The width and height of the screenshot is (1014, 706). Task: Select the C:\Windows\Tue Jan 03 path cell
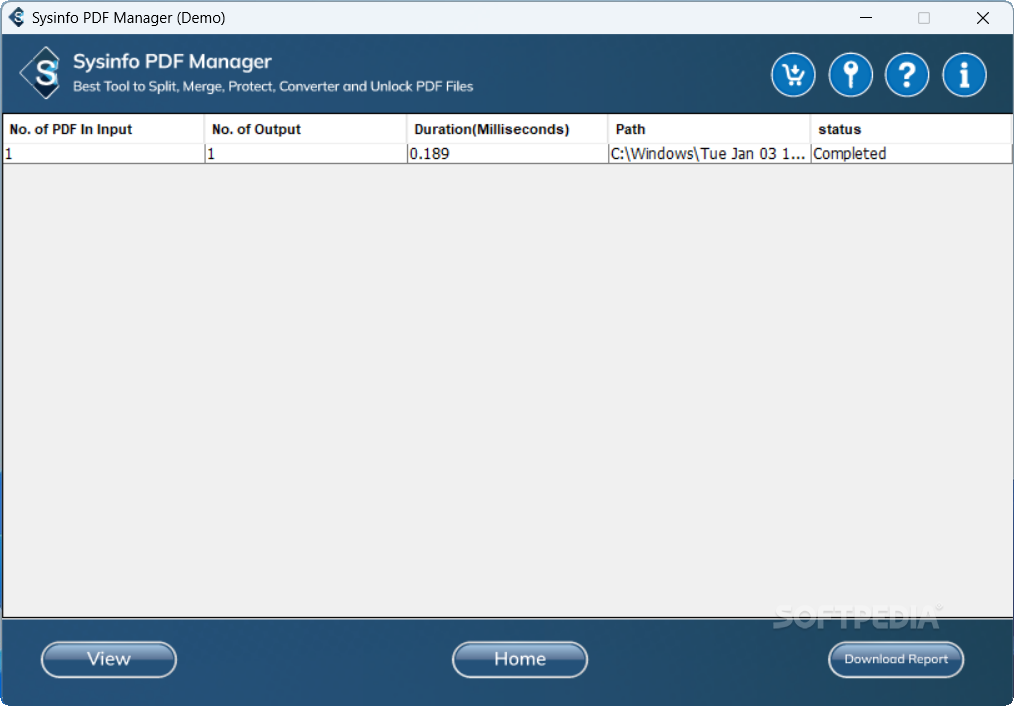click(x=709, y=154)
